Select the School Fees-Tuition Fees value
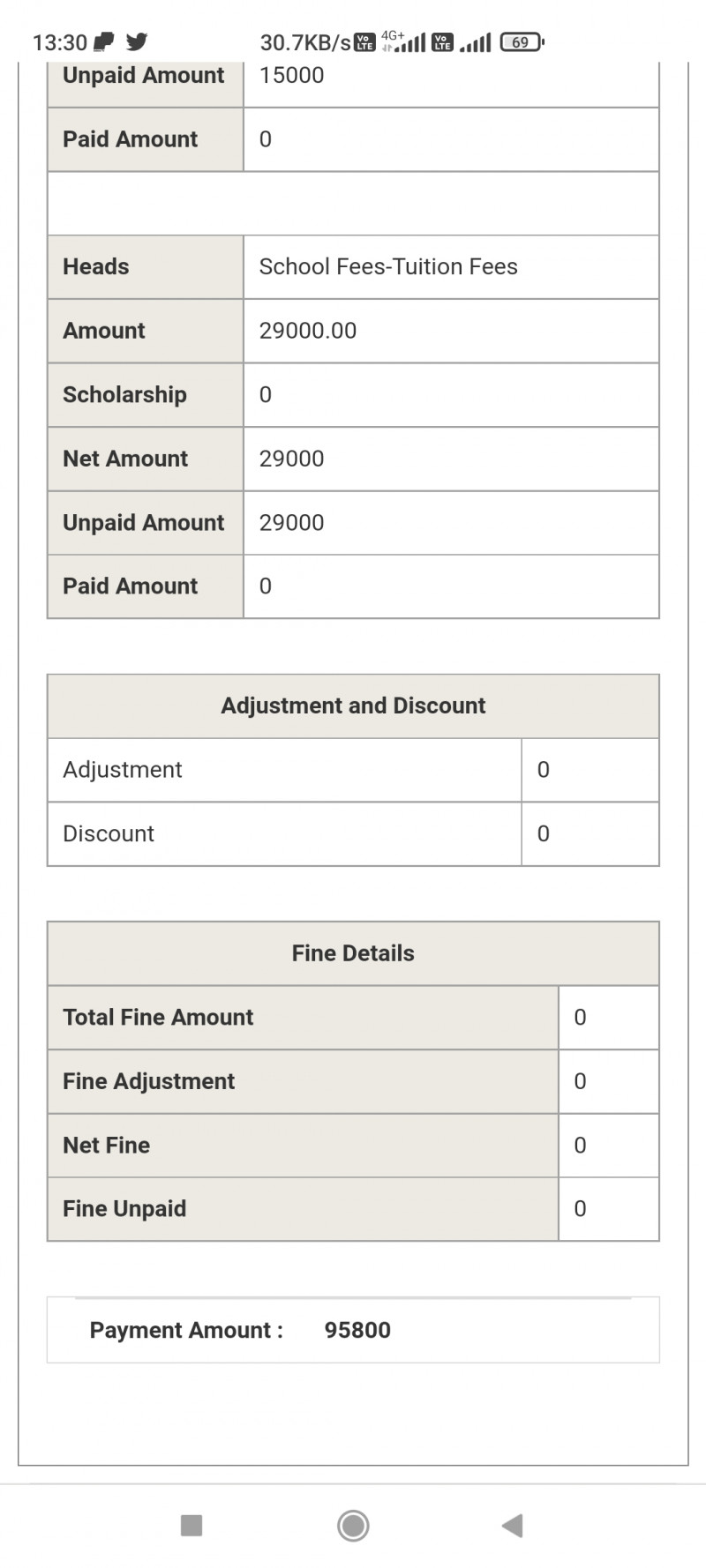The height and width of the screenshot is (1568, 706). point(388,266)
